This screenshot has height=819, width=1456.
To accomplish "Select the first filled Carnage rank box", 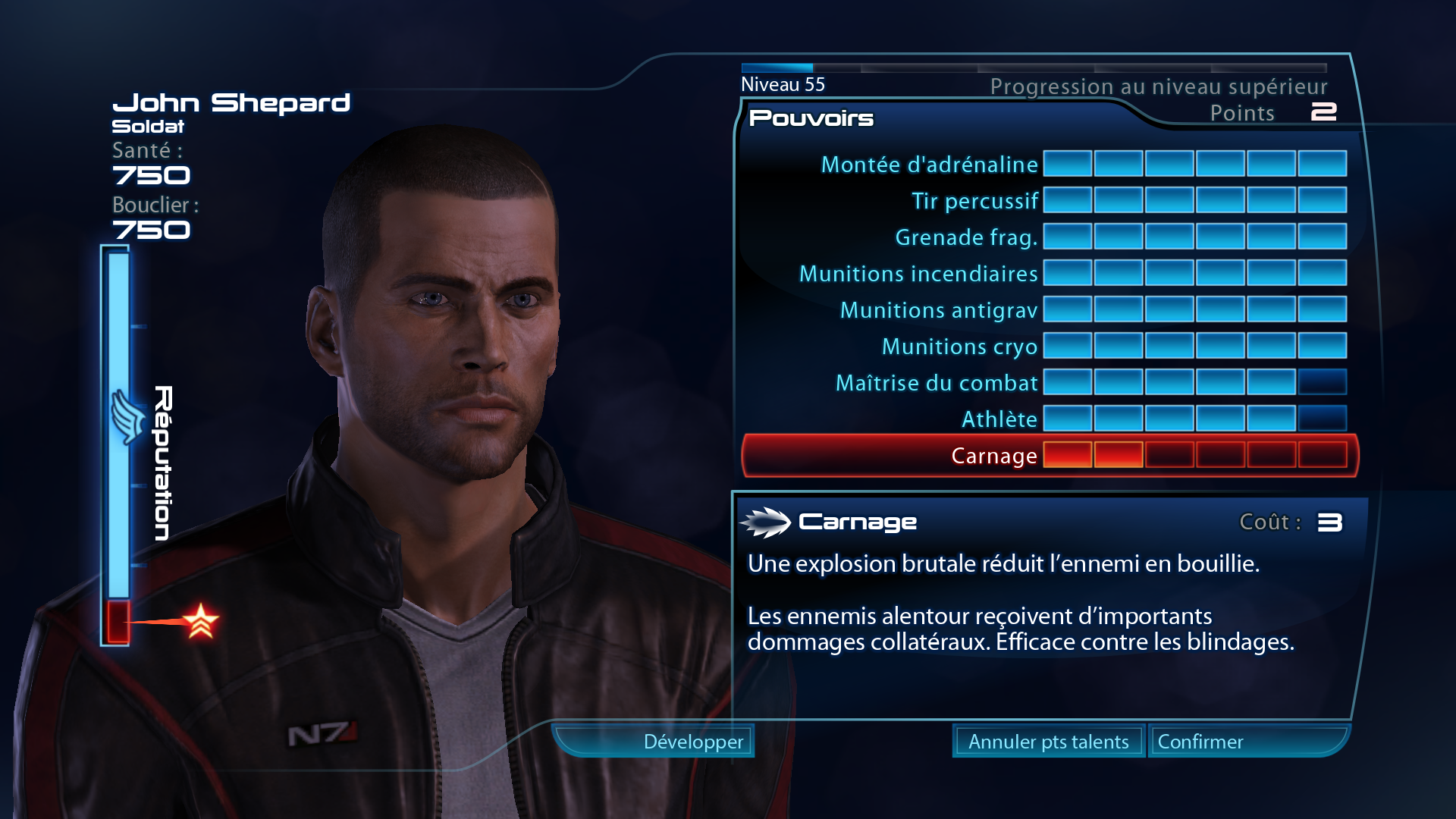I will coord(1068,455).
